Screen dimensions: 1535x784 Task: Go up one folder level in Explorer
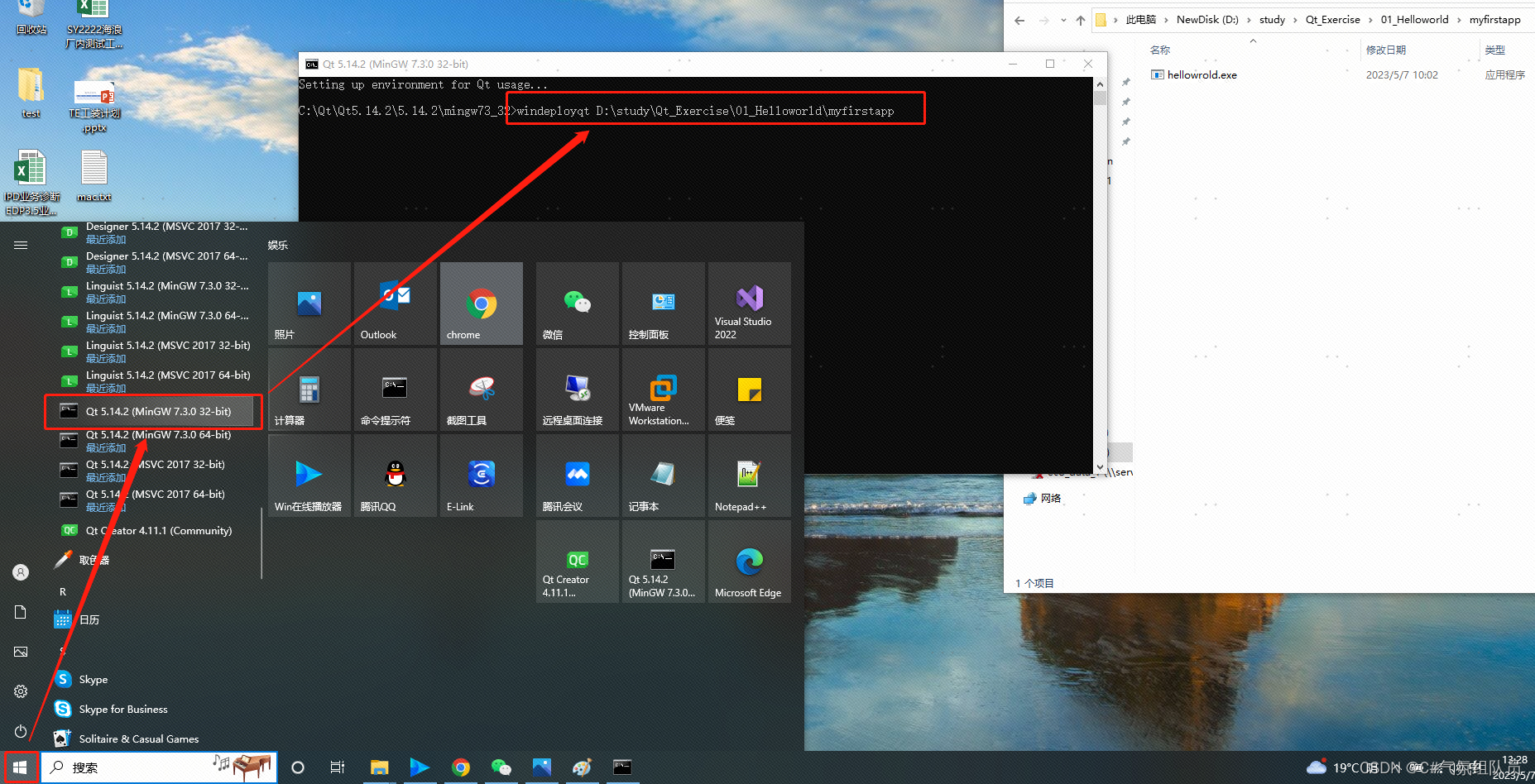(1081, 21)
